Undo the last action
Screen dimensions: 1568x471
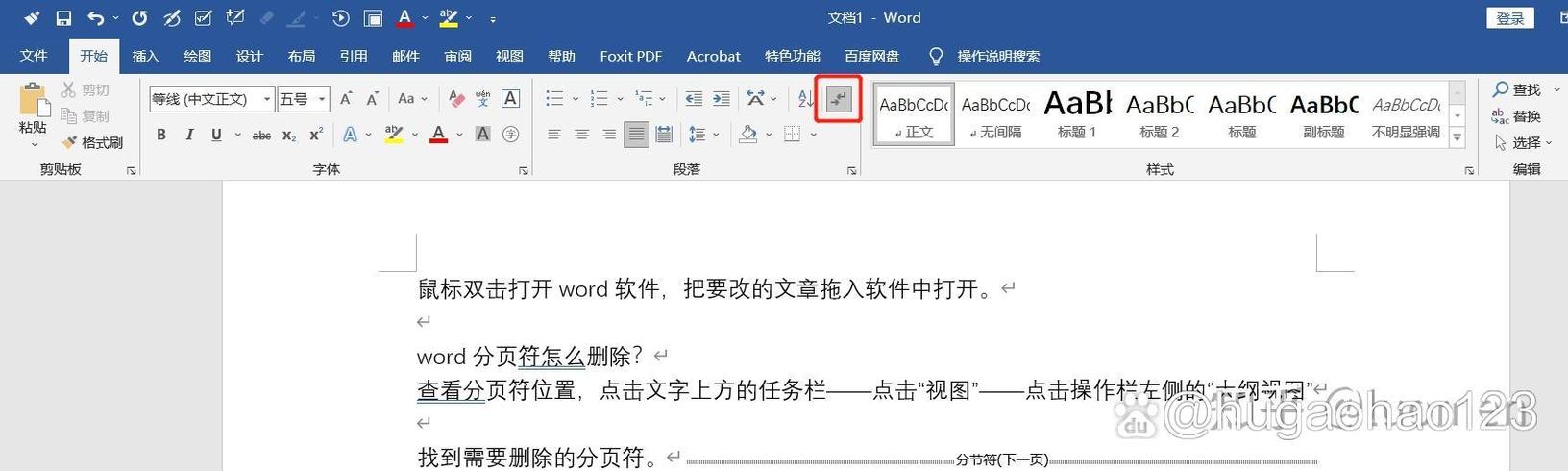pyautogui.click(x=95, y=18)
